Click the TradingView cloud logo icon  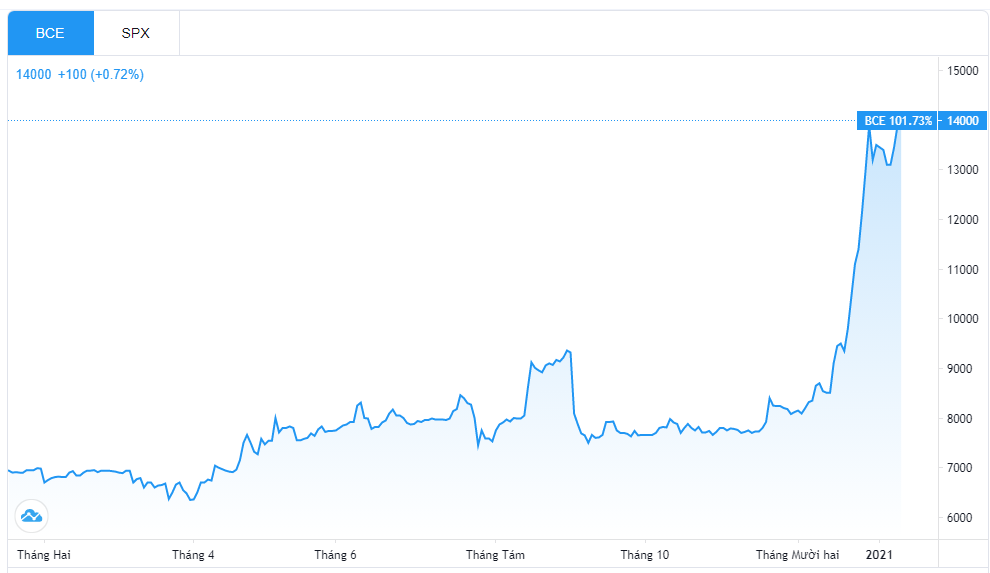pyautogui.click(x=31, y=516)
